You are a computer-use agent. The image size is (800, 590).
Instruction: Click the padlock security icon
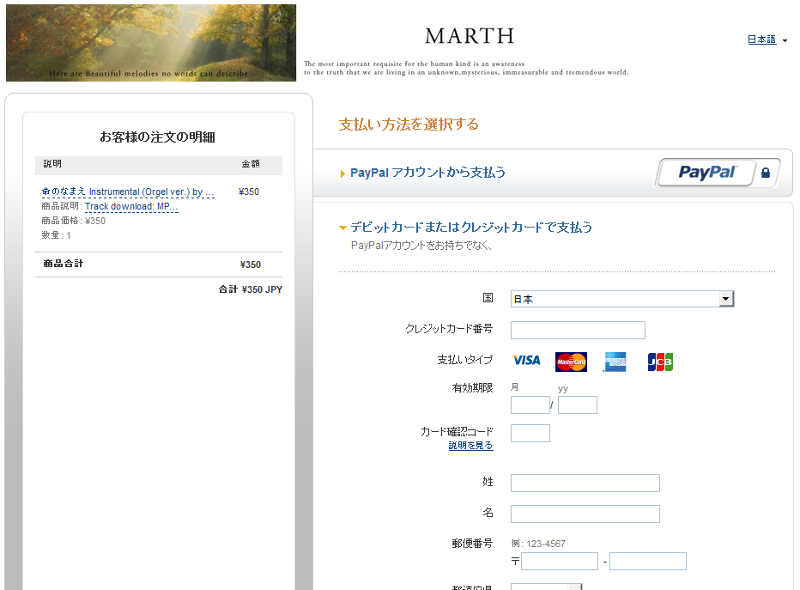765,173
